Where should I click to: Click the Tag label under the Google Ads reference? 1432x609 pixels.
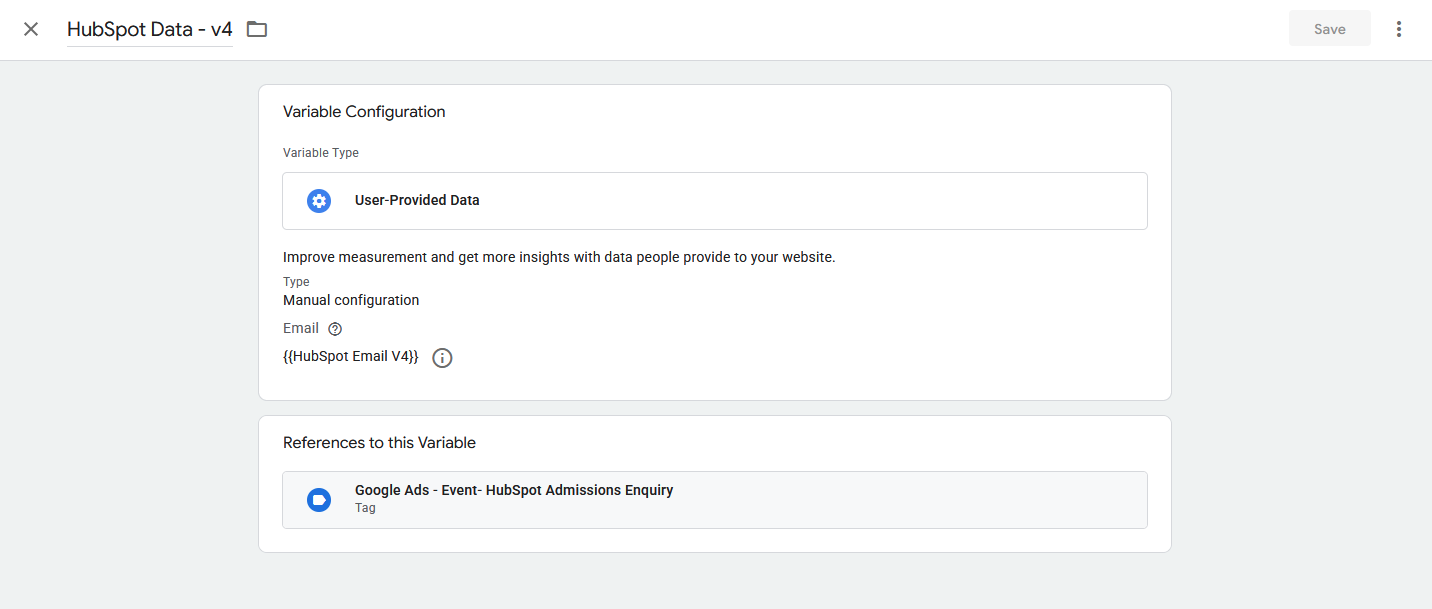pyautogui.click(x=365, y=508)
